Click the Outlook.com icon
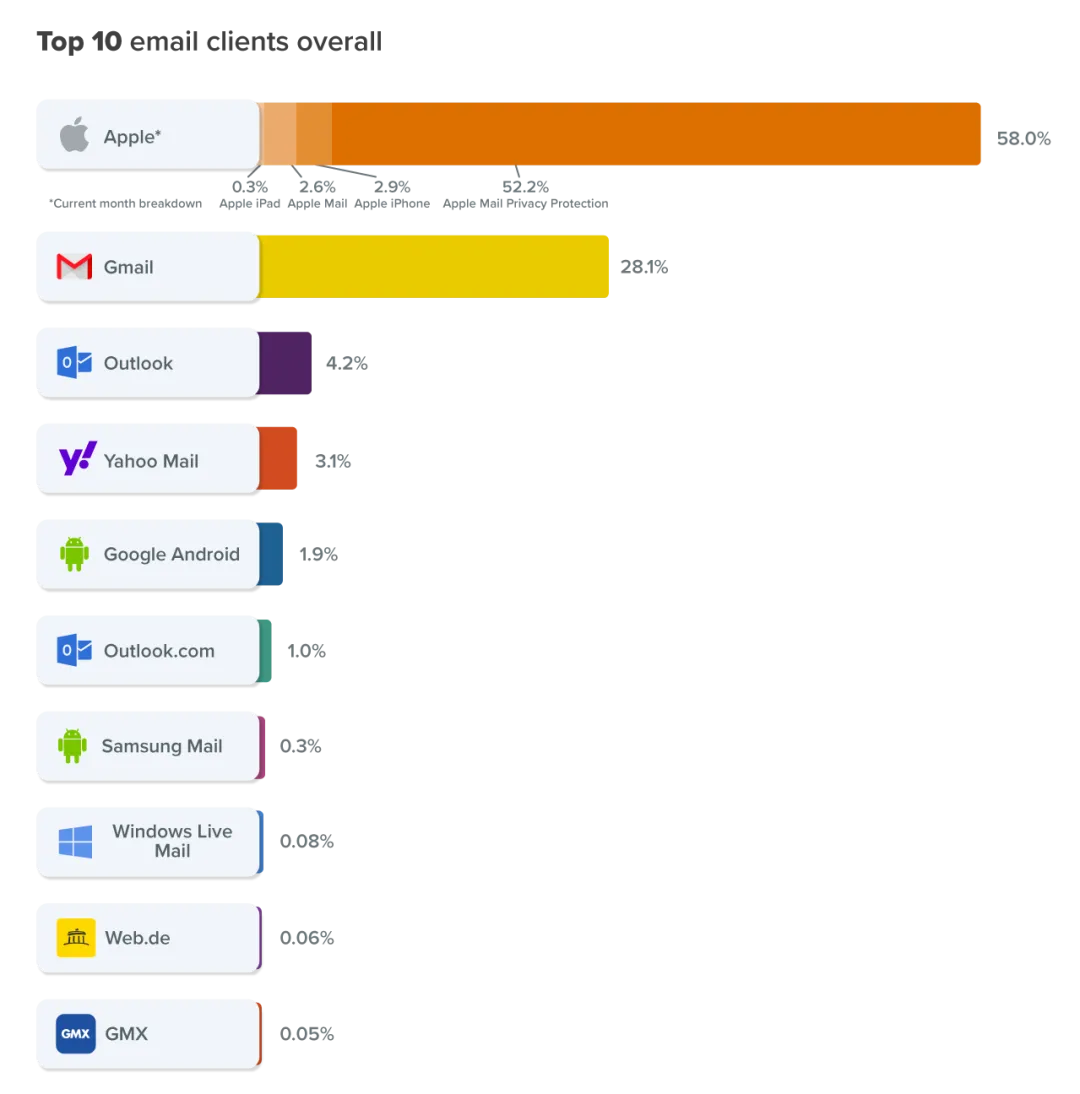 click(x=74, y=650)
